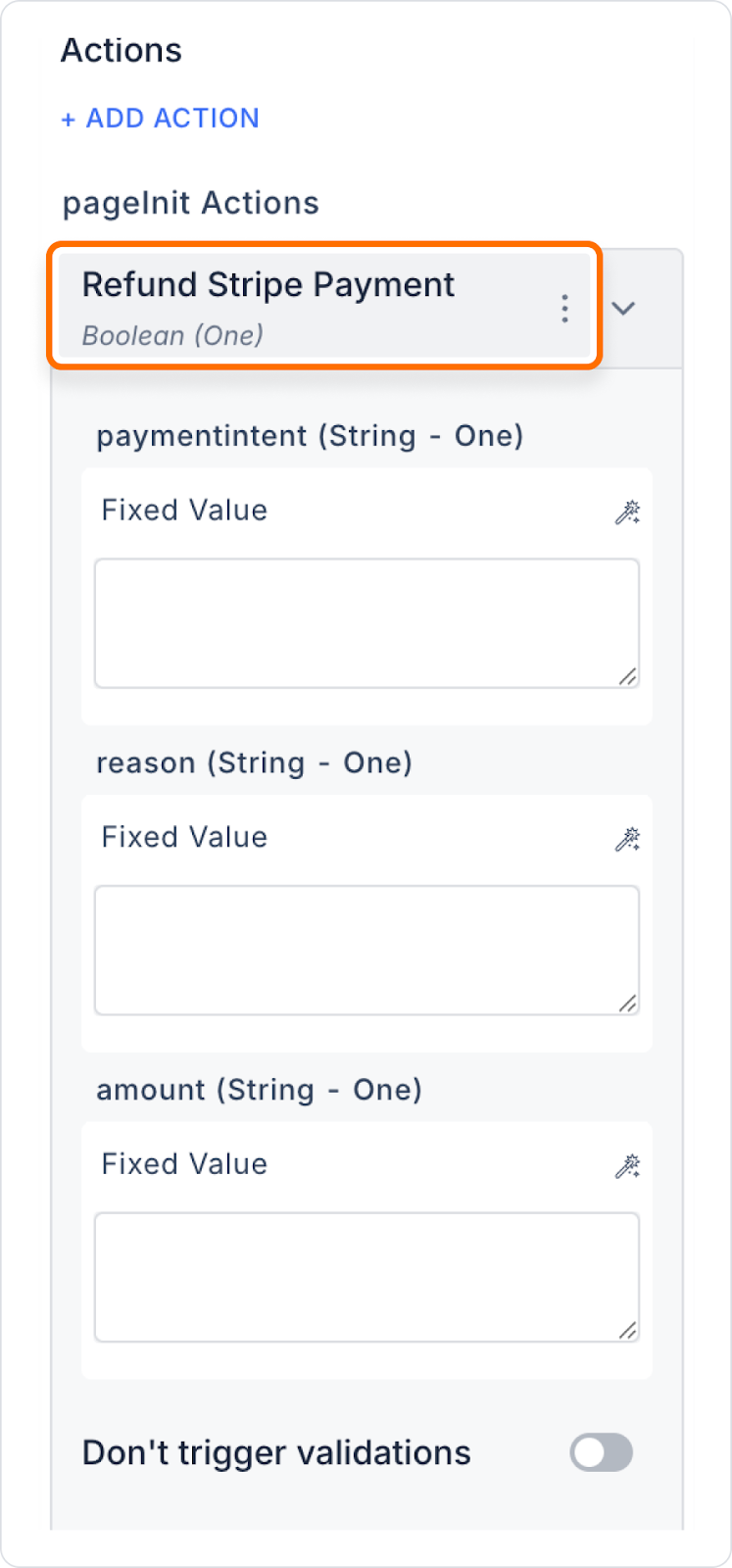732x1568 pixels.
Task: Click the magic wand icon for paymentintent
Action: 627,512
